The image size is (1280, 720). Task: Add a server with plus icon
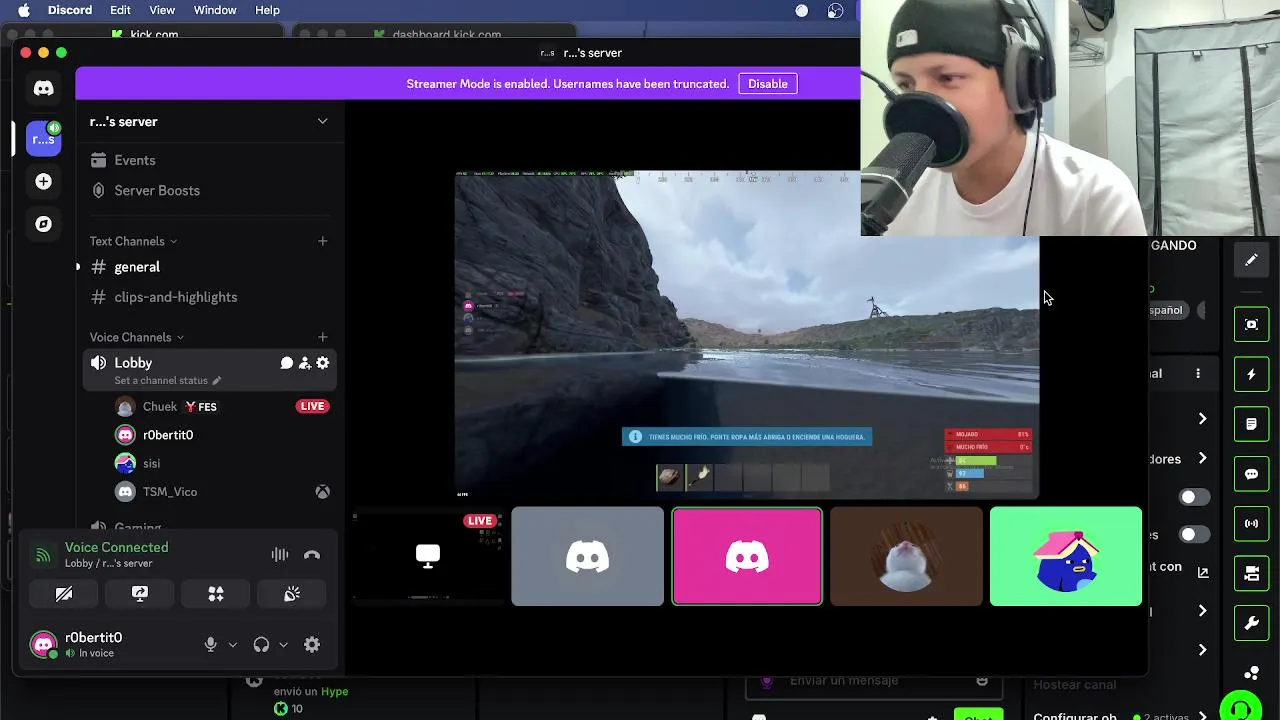(43, 181)
